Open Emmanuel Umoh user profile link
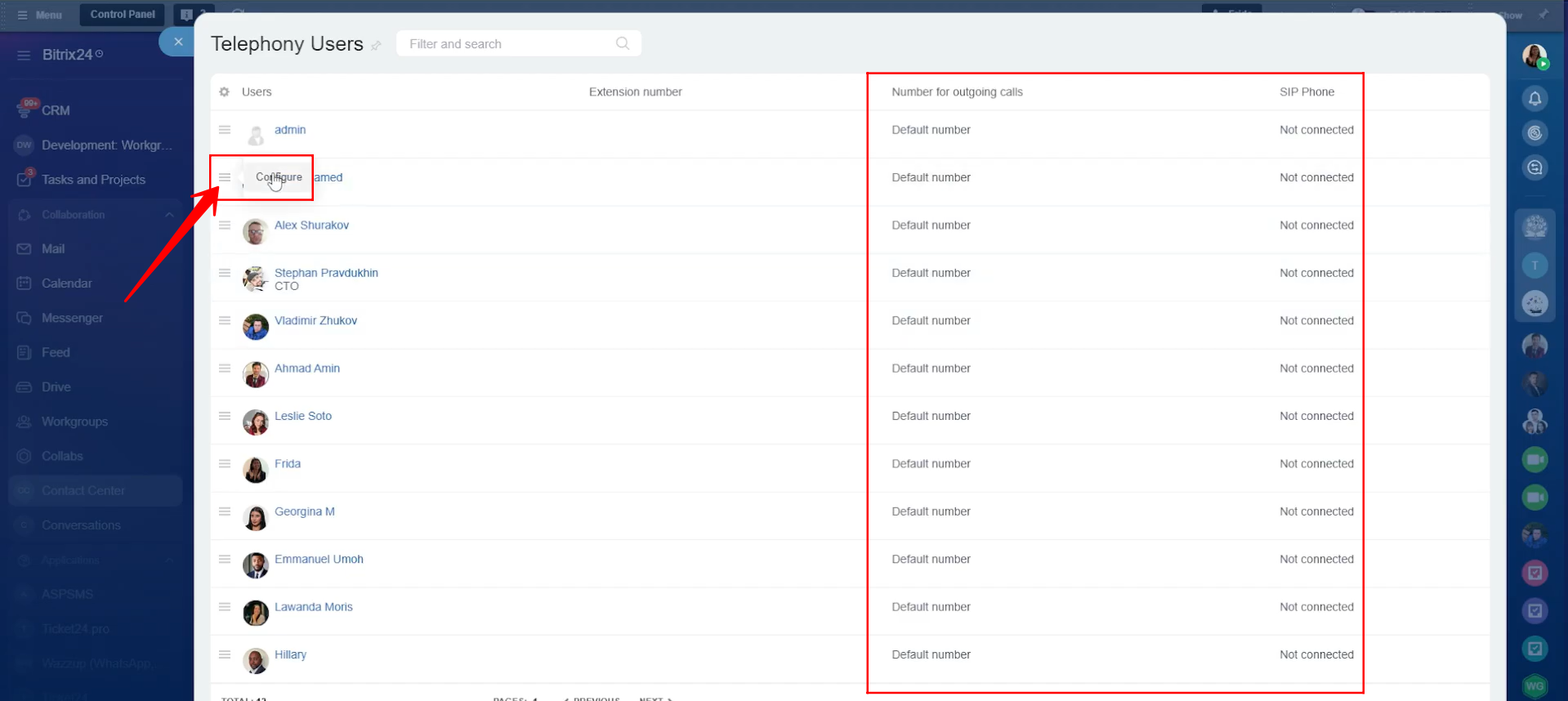 (319, 559)
